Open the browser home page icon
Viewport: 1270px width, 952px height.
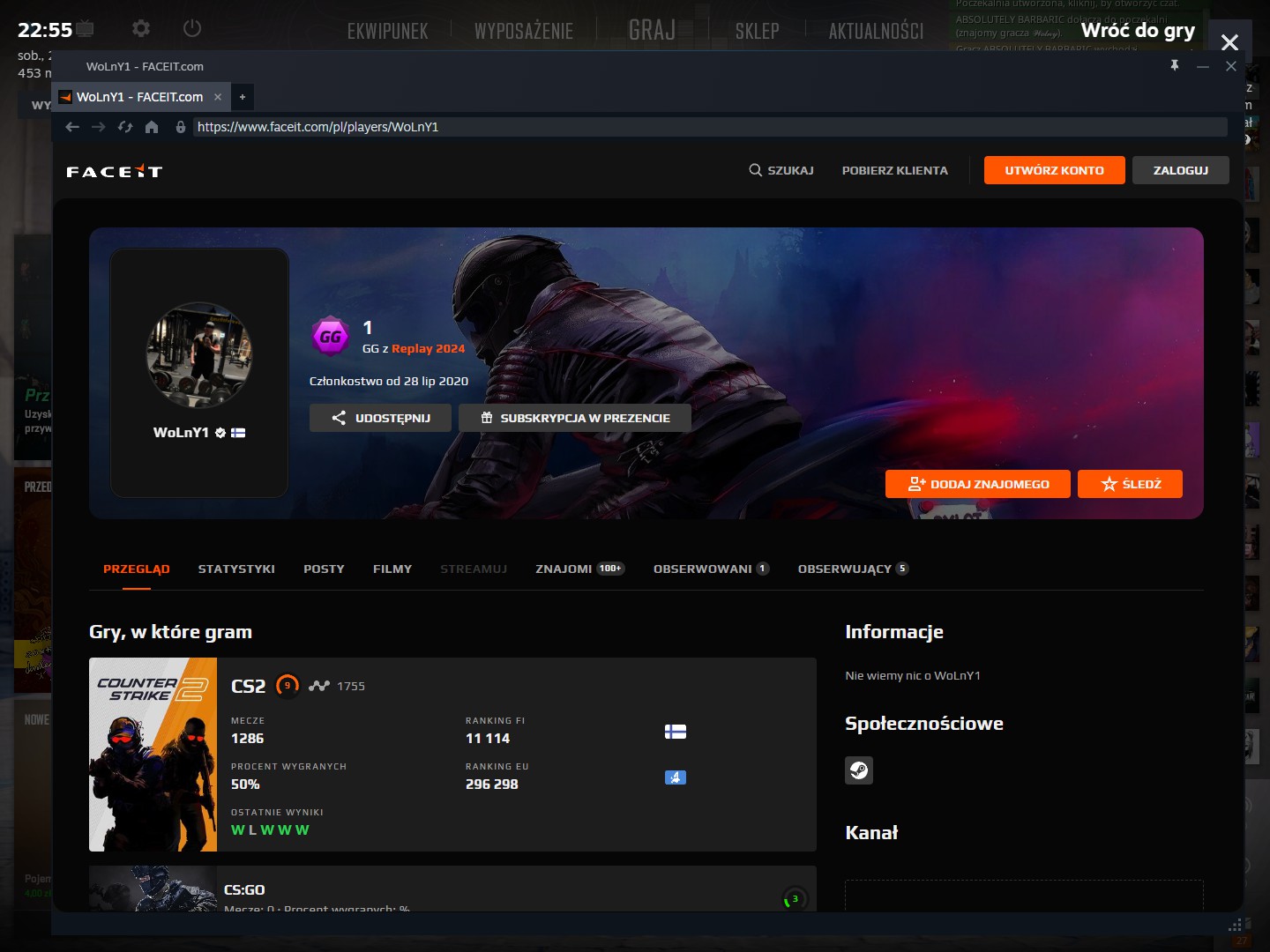point(152,127)
